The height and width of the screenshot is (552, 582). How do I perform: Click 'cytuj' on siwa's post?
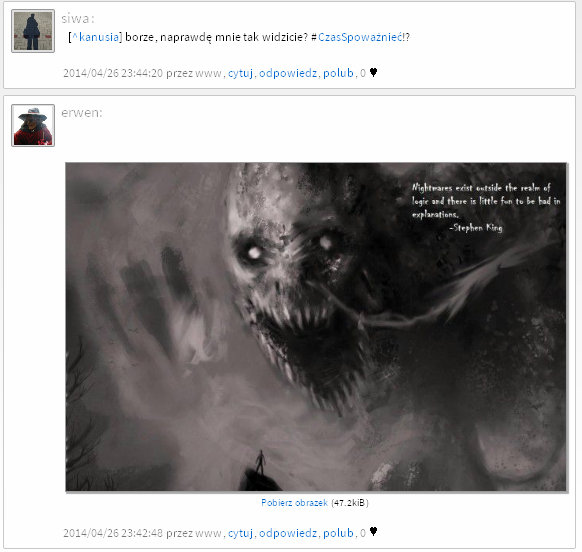click(241, 73)
